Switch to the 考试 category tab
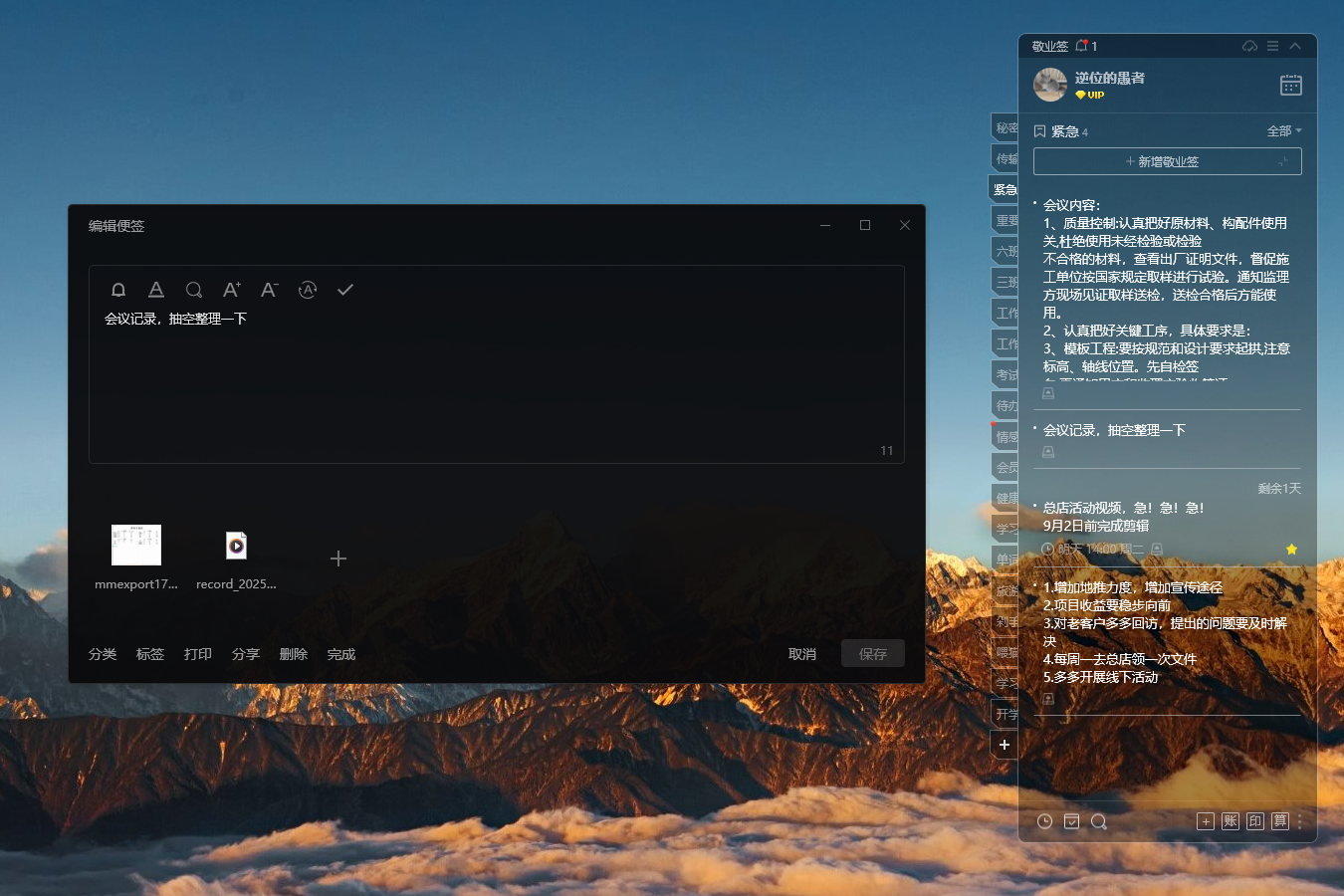1344x896 pixels. click(x=1006, y=374)
